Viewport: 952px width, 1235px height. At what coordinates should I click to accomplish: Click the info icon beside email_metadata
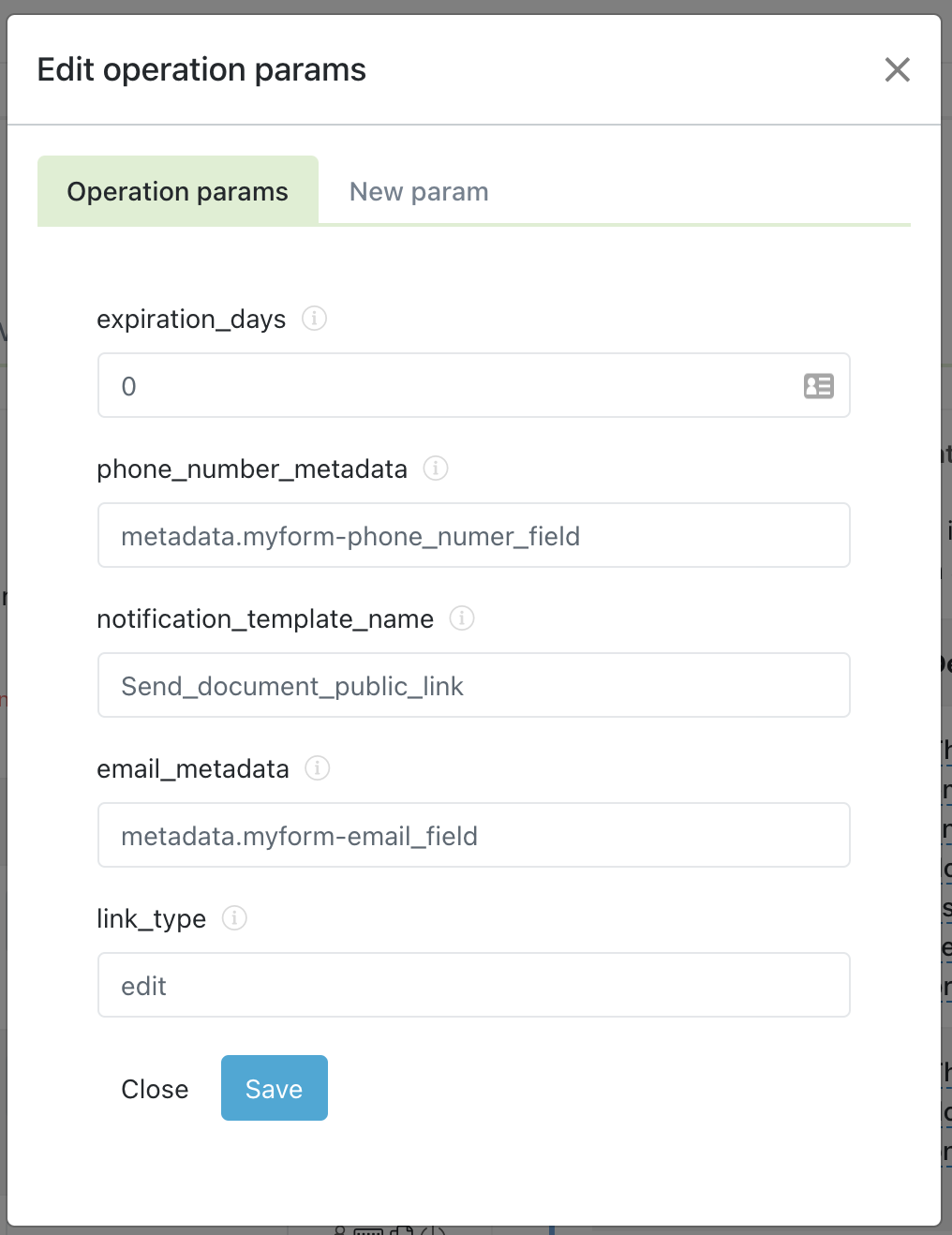(x=317, y=768)
